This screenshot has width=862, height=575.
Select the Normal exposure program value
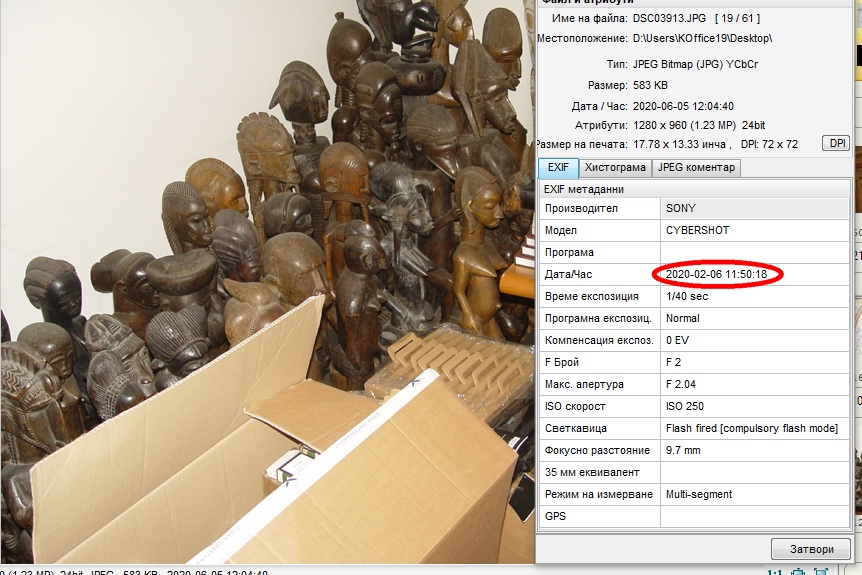click(682, 318)
